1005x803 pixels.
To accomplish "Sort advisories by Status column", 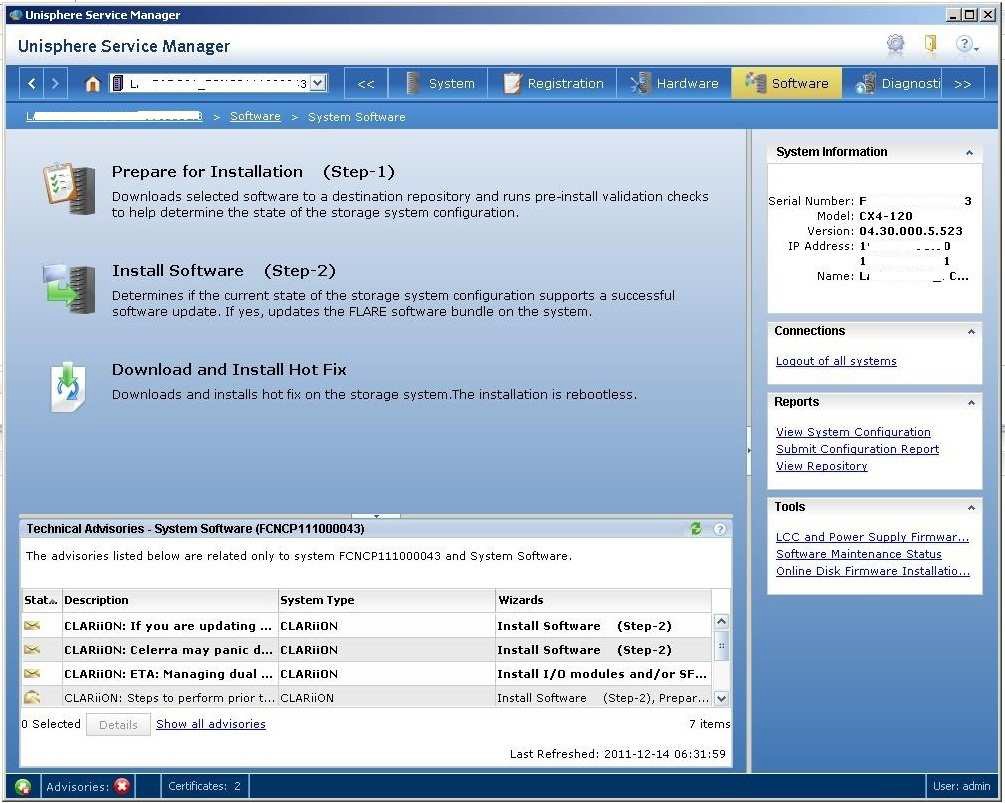I will coord(41,600).
